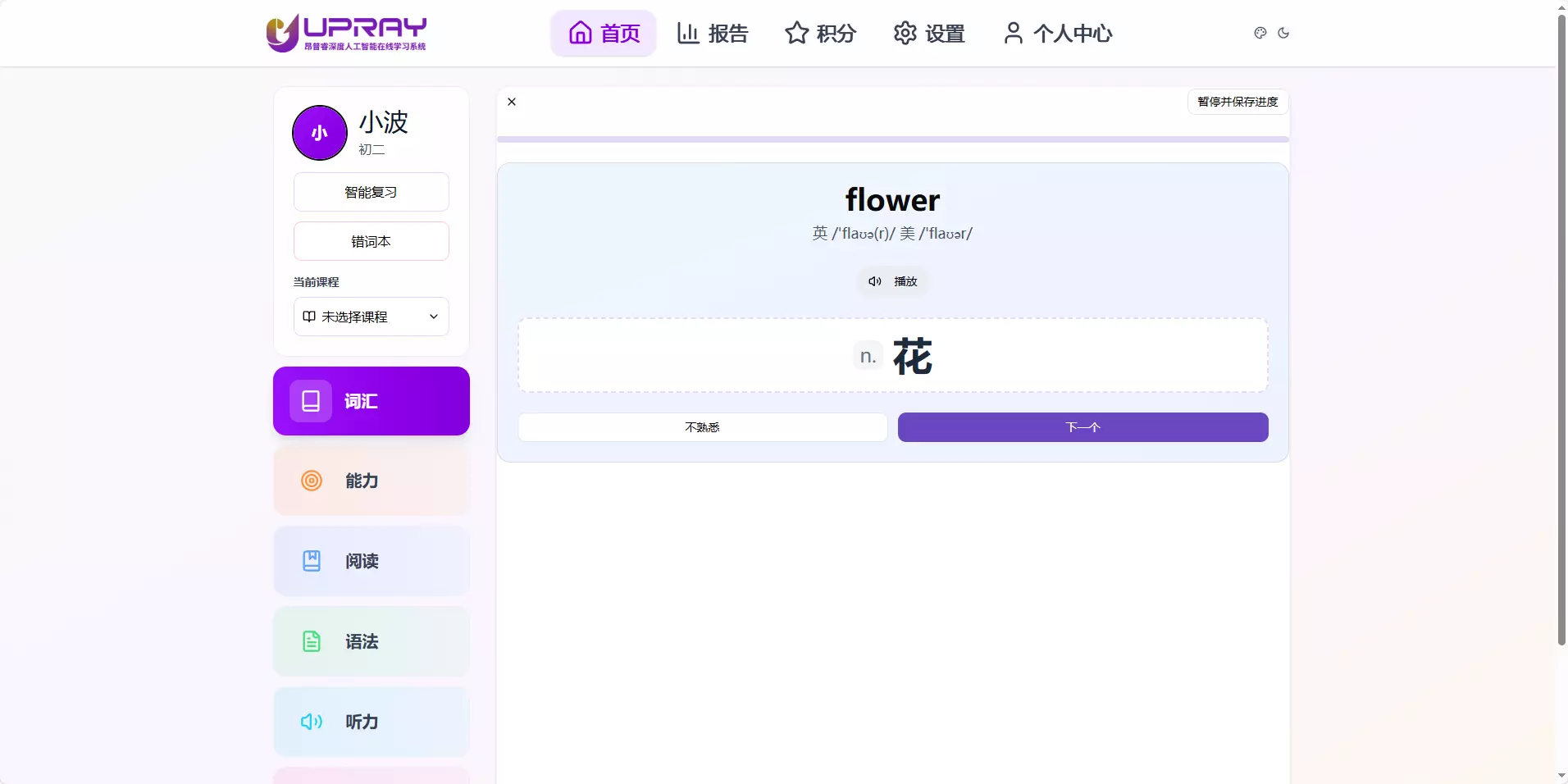The width and height of the screenshot is (1568, 784).
Task: Open the 阅读 reading module
Action: tap(371, 561)
